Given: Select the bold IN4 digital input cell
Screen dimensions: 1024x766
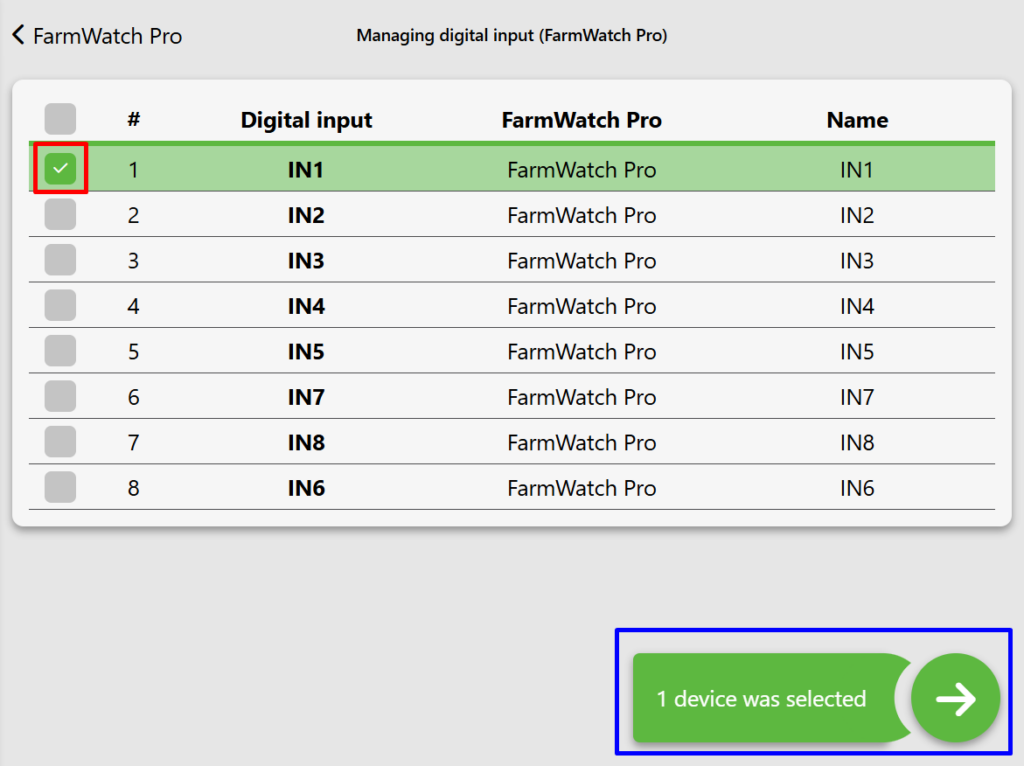Looking at the screenshot, I should click(306, 306).
